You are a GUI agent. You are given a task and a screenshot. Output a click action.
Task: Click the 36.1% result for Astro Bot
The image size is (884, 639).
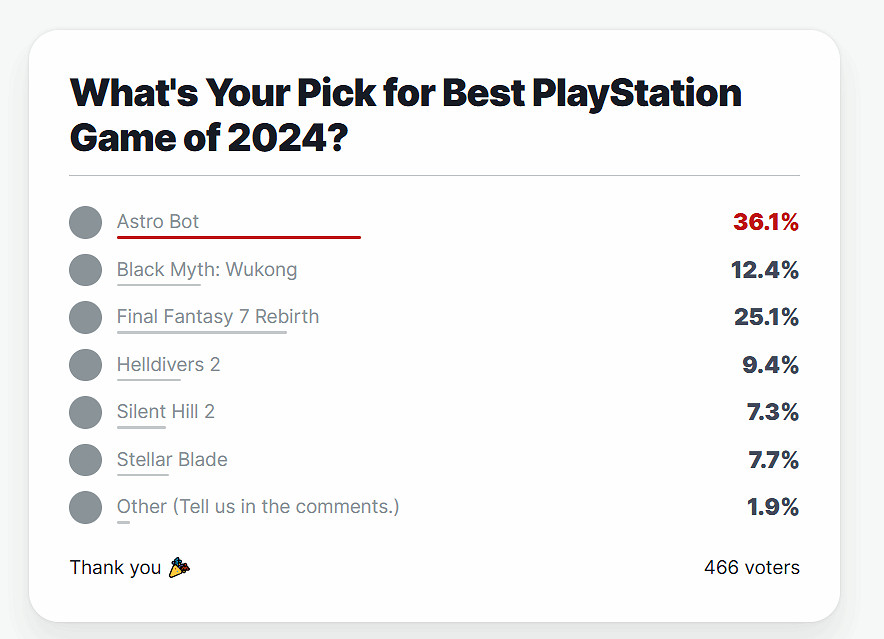pos(766,222)
